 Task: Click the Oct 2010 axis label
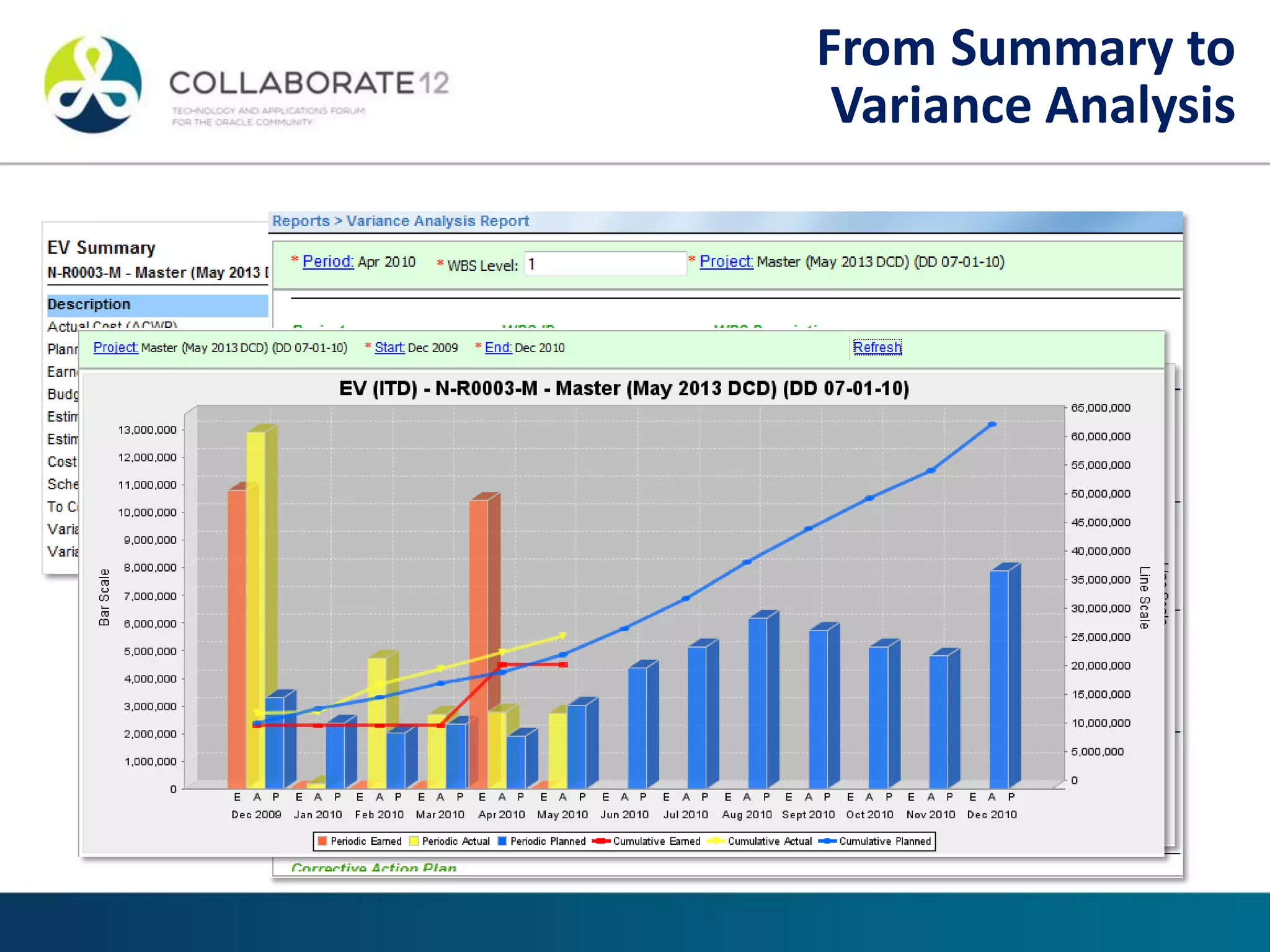coord(869,814)
